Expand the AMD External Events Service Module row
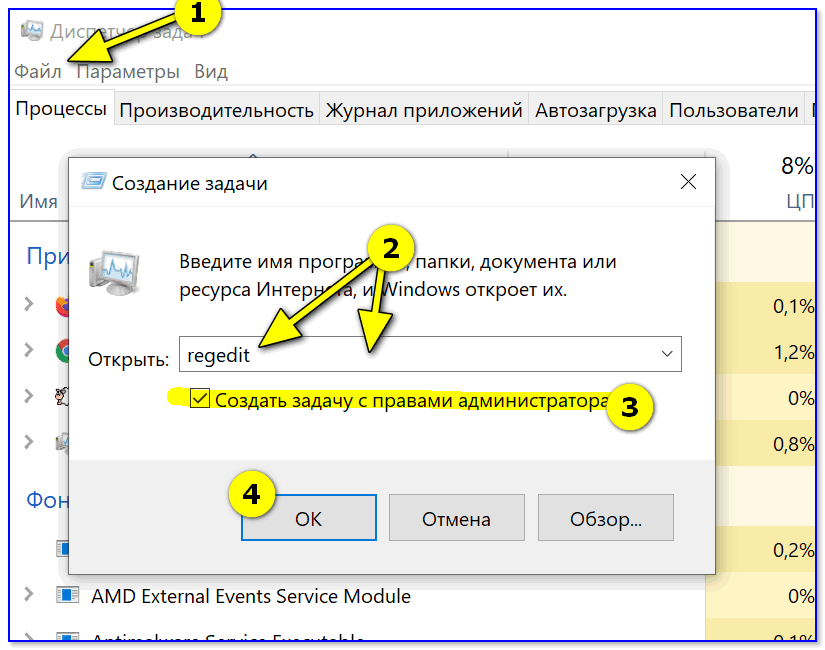825x650 pixels. tap(29, 595)
